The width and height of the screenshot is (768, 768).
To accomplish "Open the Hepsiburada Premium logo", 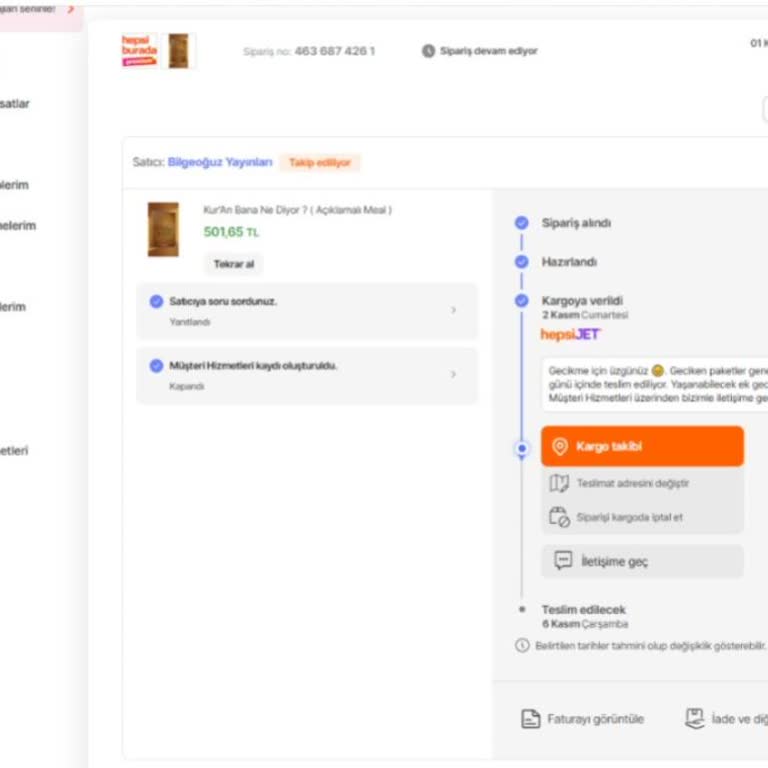I will point(140,50).
